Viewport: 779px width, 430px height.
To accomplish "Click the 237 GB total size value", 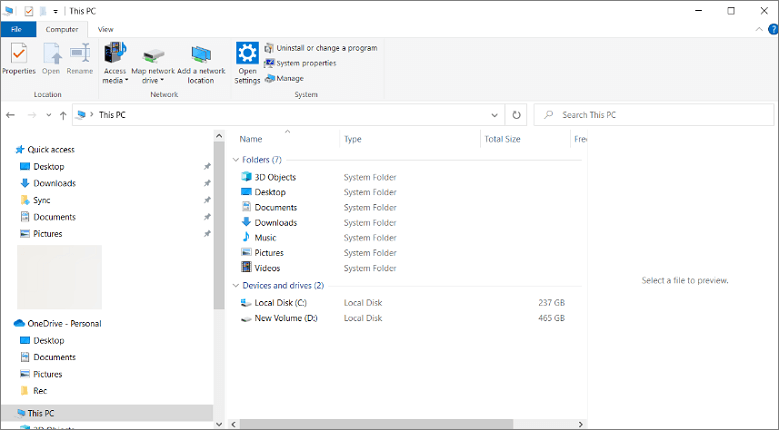I will coord(551,303).
